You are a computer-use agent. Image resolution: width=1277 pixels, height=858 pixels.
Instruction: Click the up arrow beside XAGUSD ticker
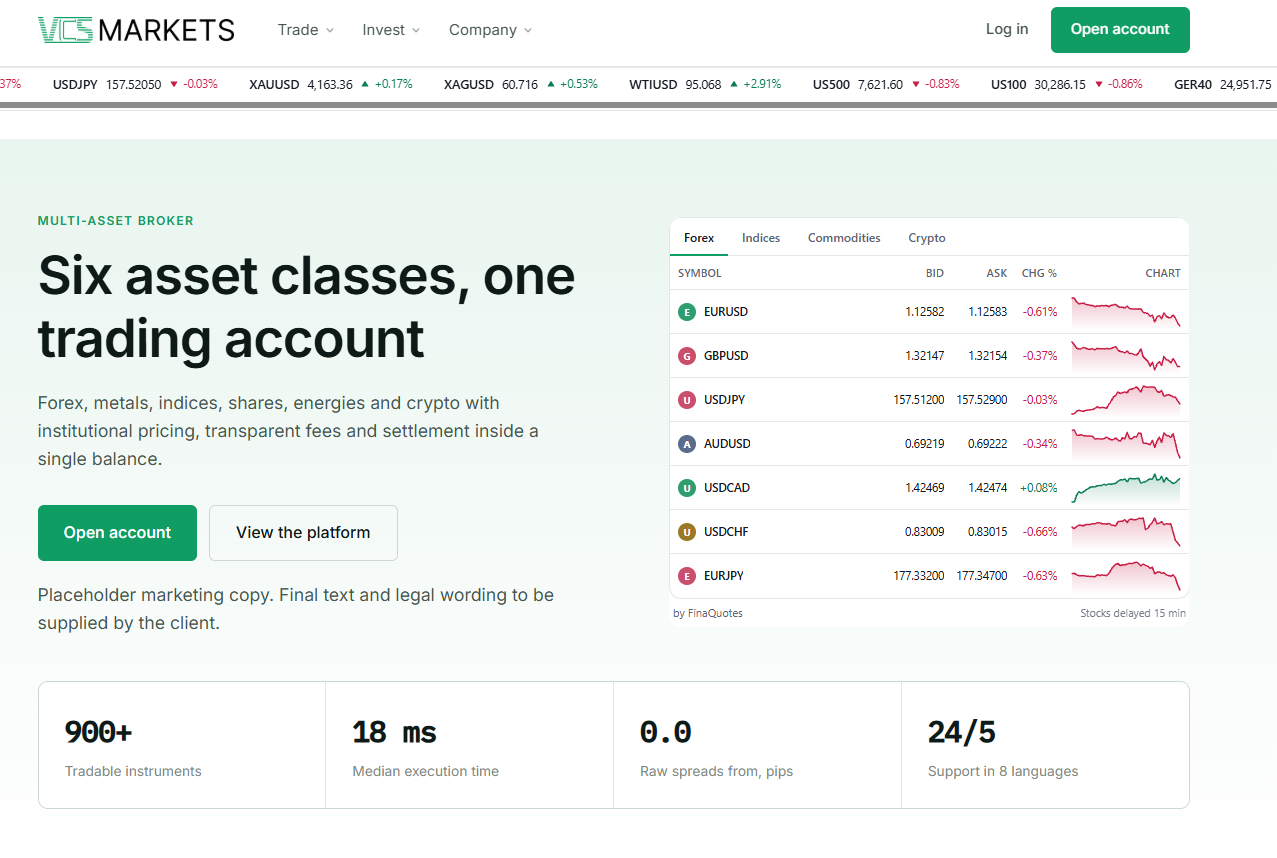(550, 85)
